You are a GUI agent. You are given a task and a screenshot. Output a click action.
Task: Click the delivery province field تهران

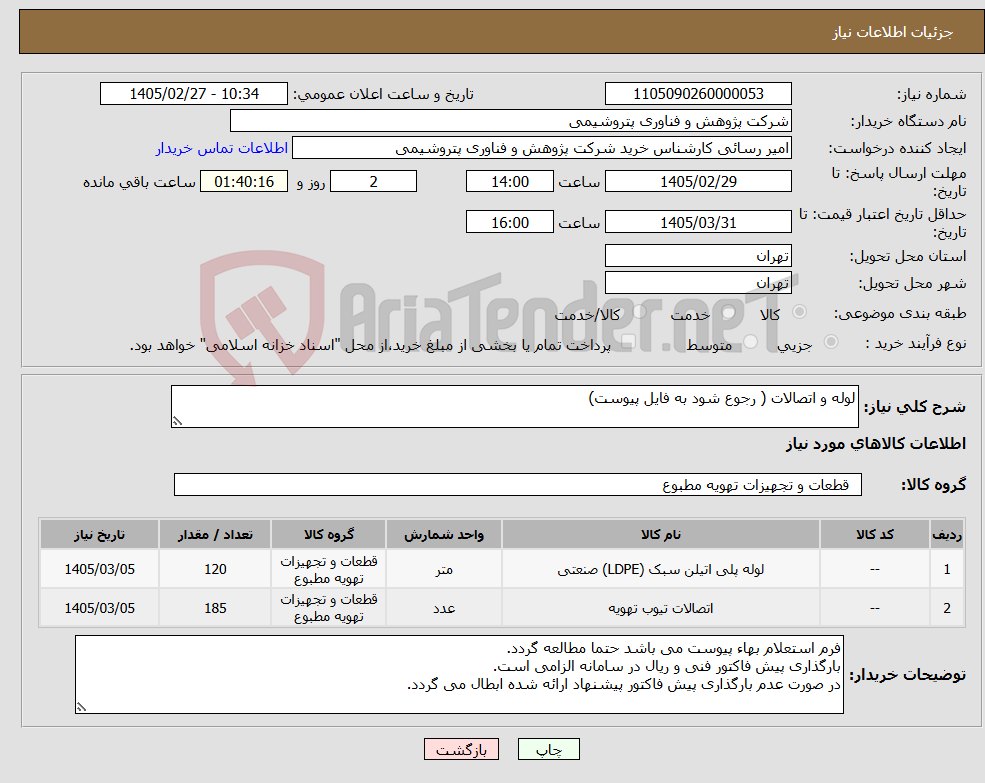698,256
